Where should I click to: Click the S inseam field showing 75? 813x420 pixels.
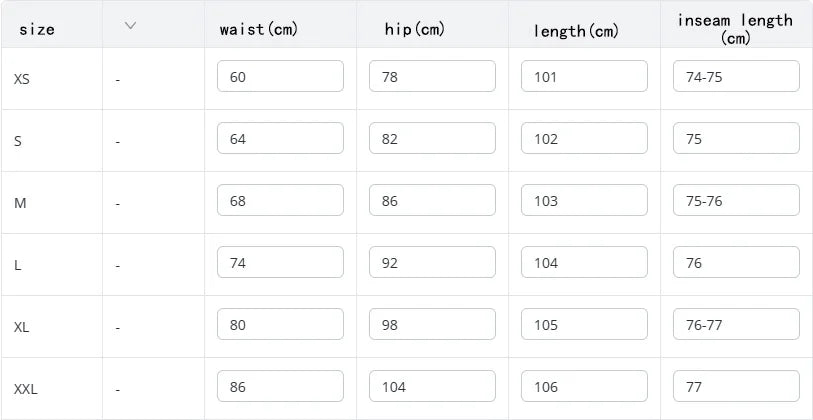pyautogui.click(x=736, y=139)
